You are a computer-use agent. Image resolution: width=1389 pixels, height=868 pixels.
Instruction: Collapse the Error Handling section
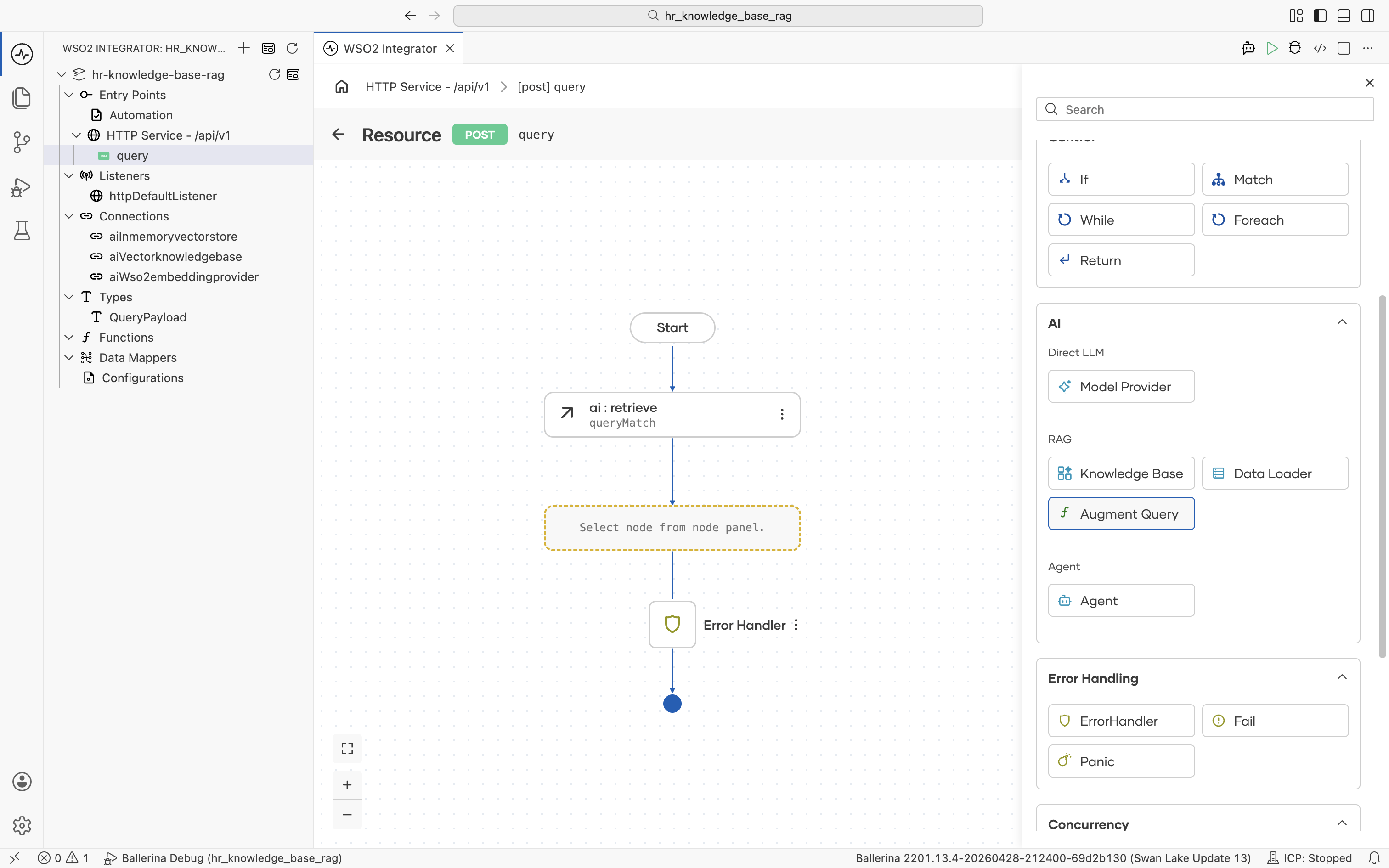tap(1342, 677)
